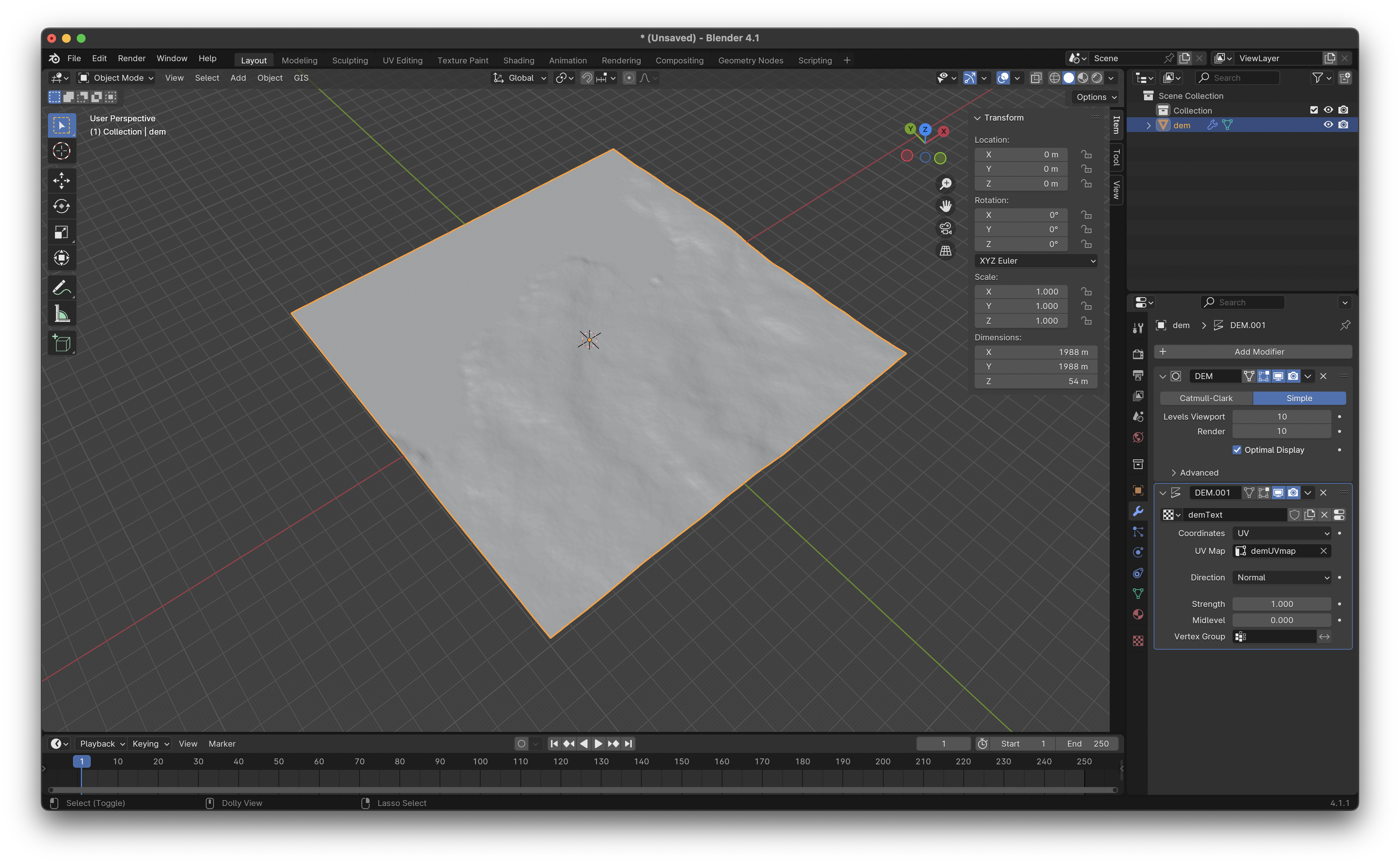Open the Global orientation dropdown
This screenshot has height=865, width=1400.
(x=520, y=78)
